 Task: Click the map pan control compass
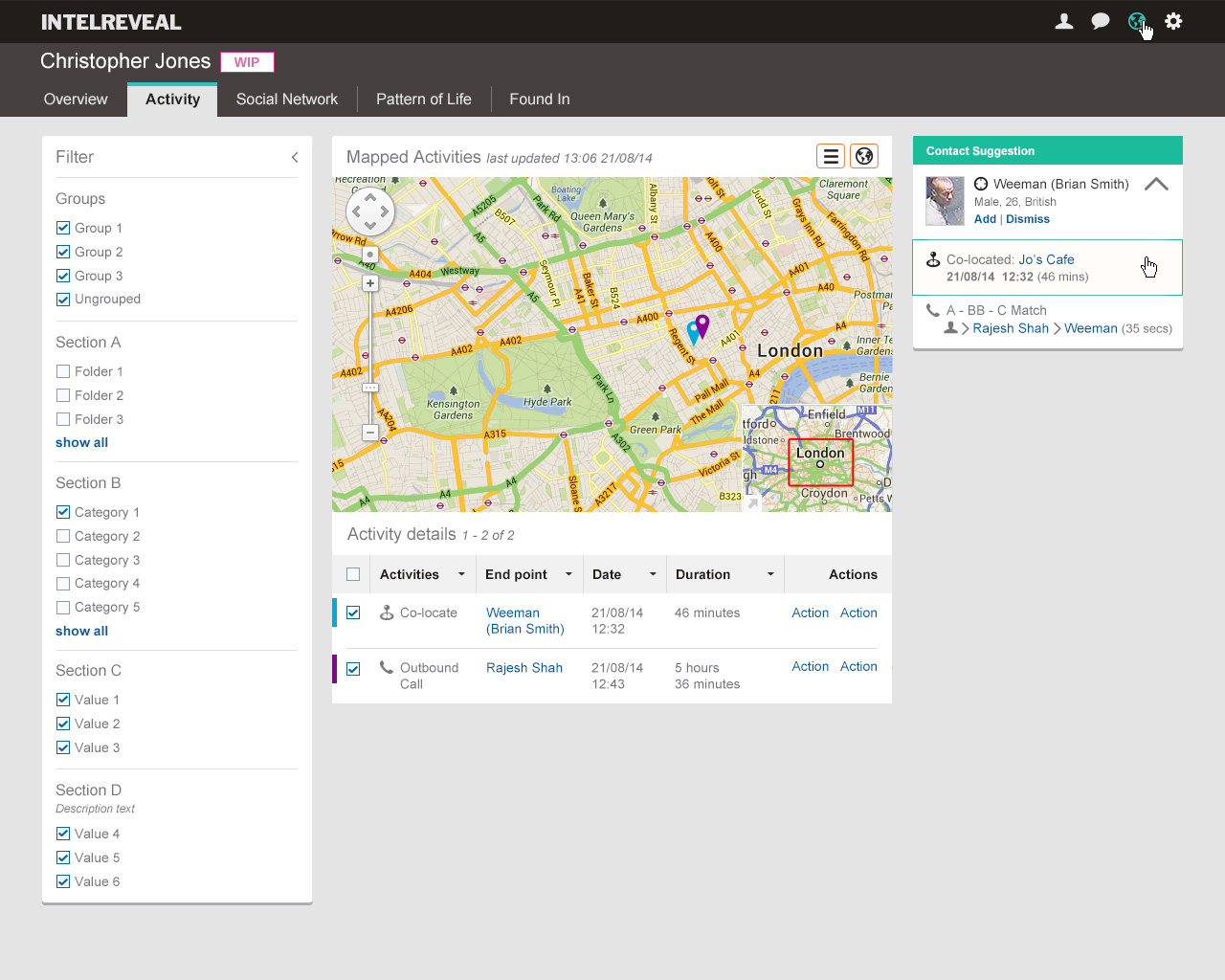click(x=370, y=212)
